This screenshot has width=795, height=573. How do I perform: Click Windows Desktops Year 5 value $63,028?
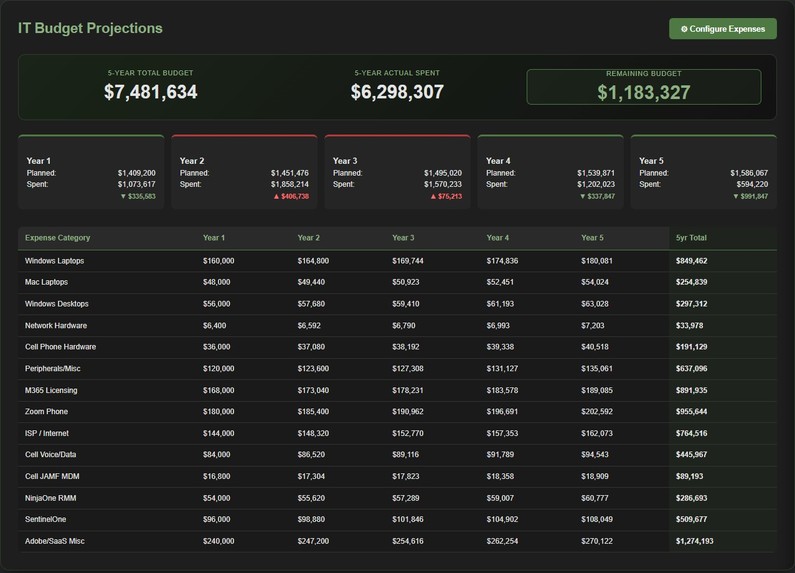coord(595,304)
